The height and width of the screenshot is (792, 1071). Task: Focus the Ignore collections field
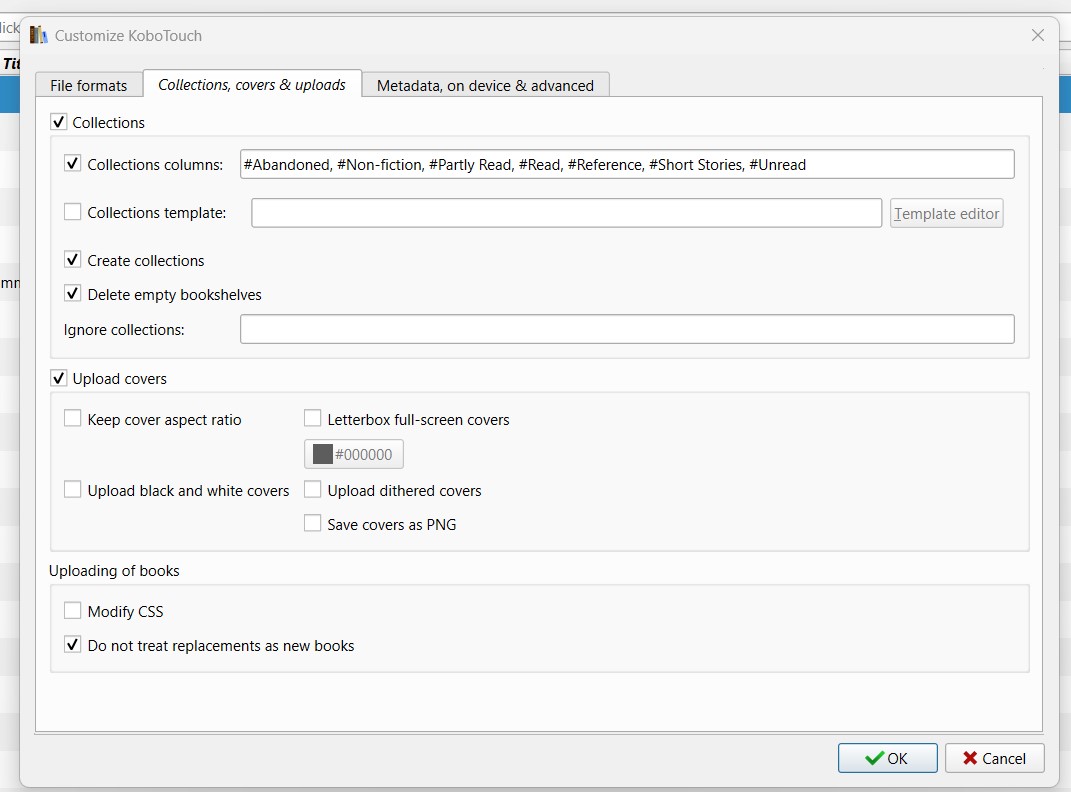627,329
